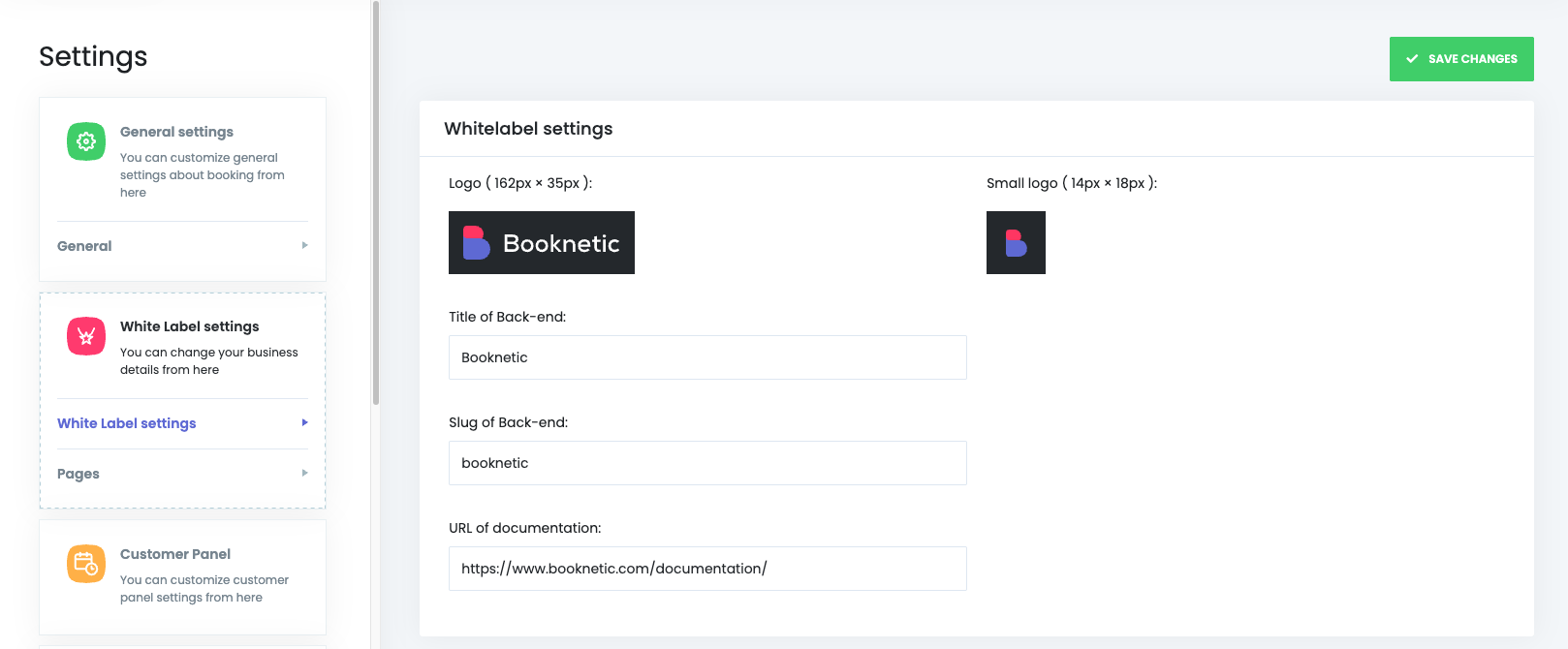Expand the General menu arrow
The width and height of the screenshot is (1568, 649).
coord(304,246)
